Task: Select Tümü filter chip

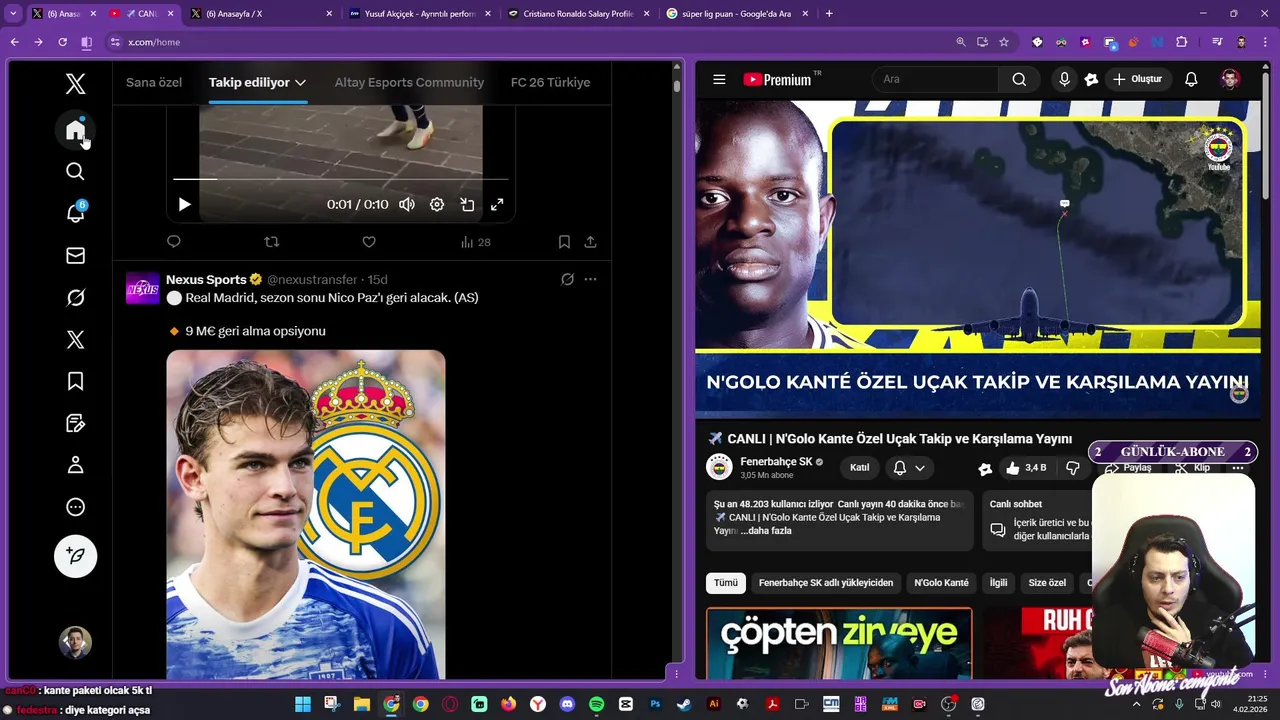Action: pyautogui.click(x=726, y=582)
